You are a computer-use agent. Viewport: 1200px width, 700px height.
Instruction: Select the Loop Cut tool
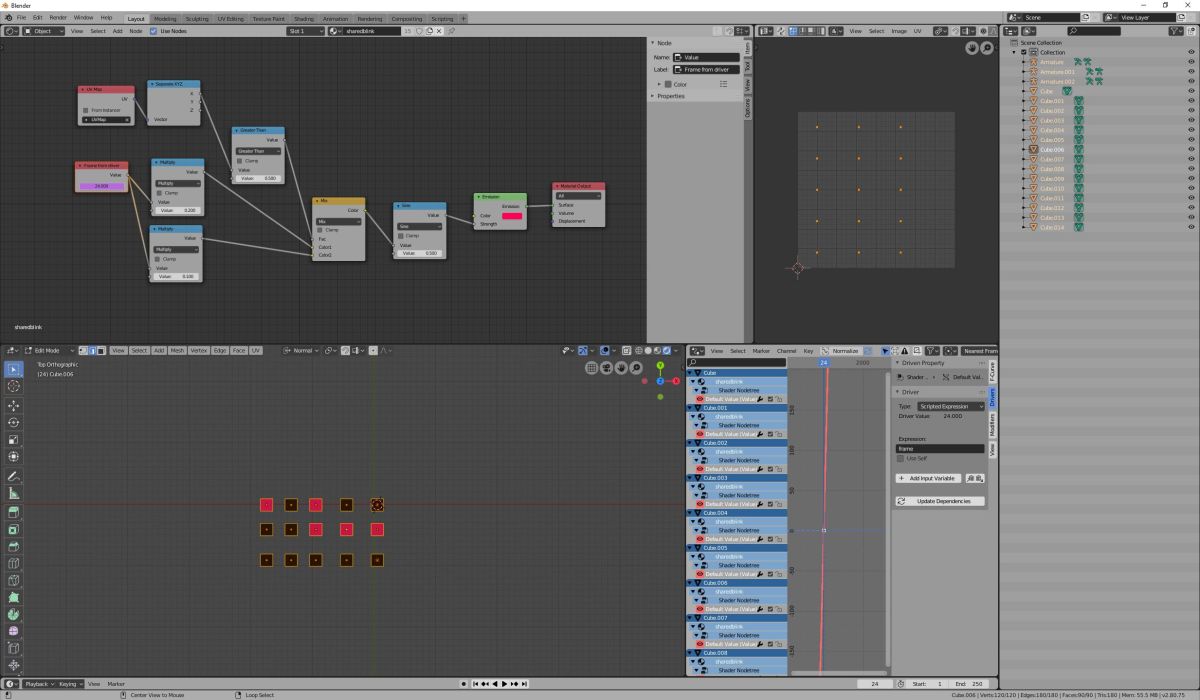point(14,563)
